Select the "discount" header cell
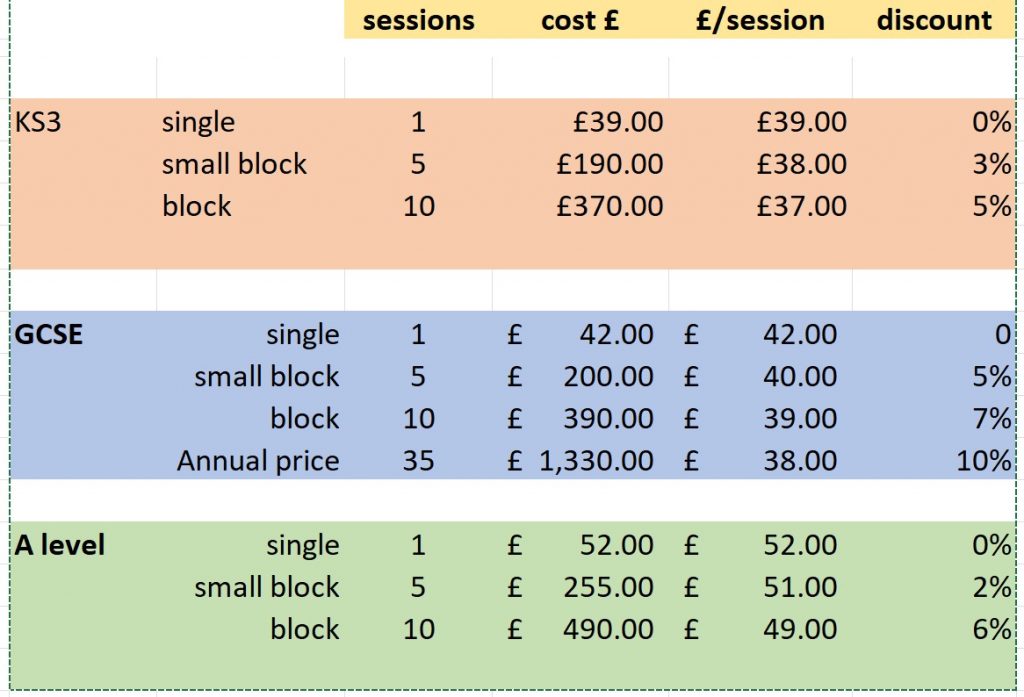 (x=934, y=20)
